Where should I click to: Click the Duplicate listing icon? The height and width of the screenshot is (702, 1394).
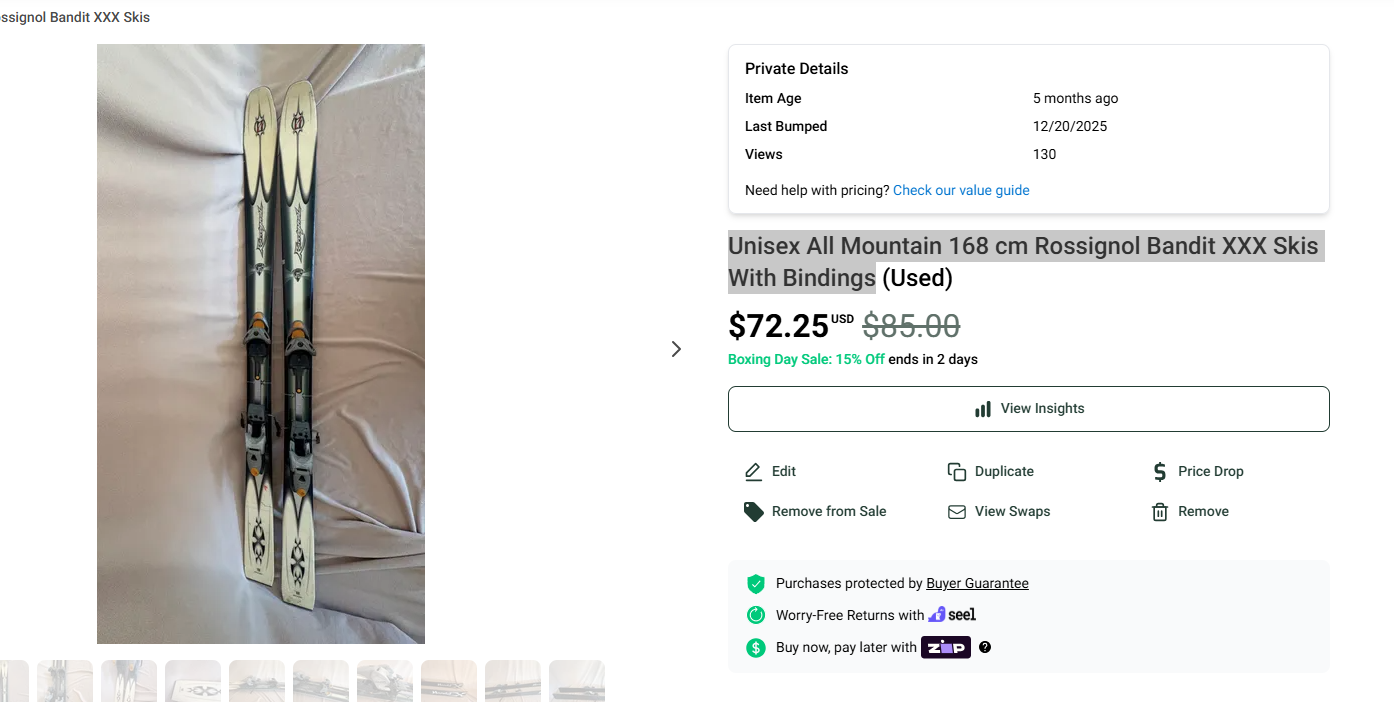pyautogui.click(x=957, y=472)
